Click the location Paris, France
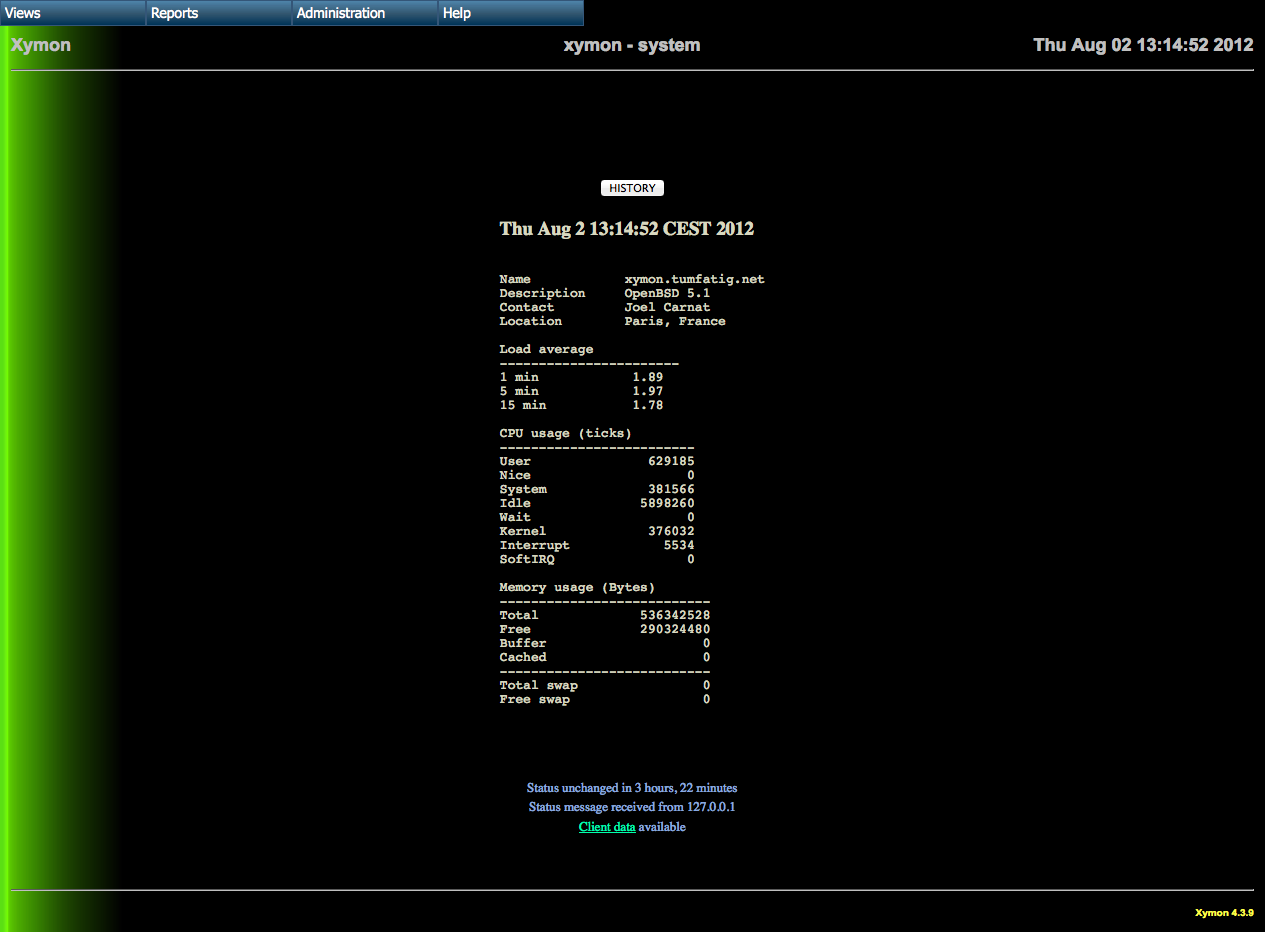The image size is (1265, 932). pyautogui.click(x=675, y=321)
